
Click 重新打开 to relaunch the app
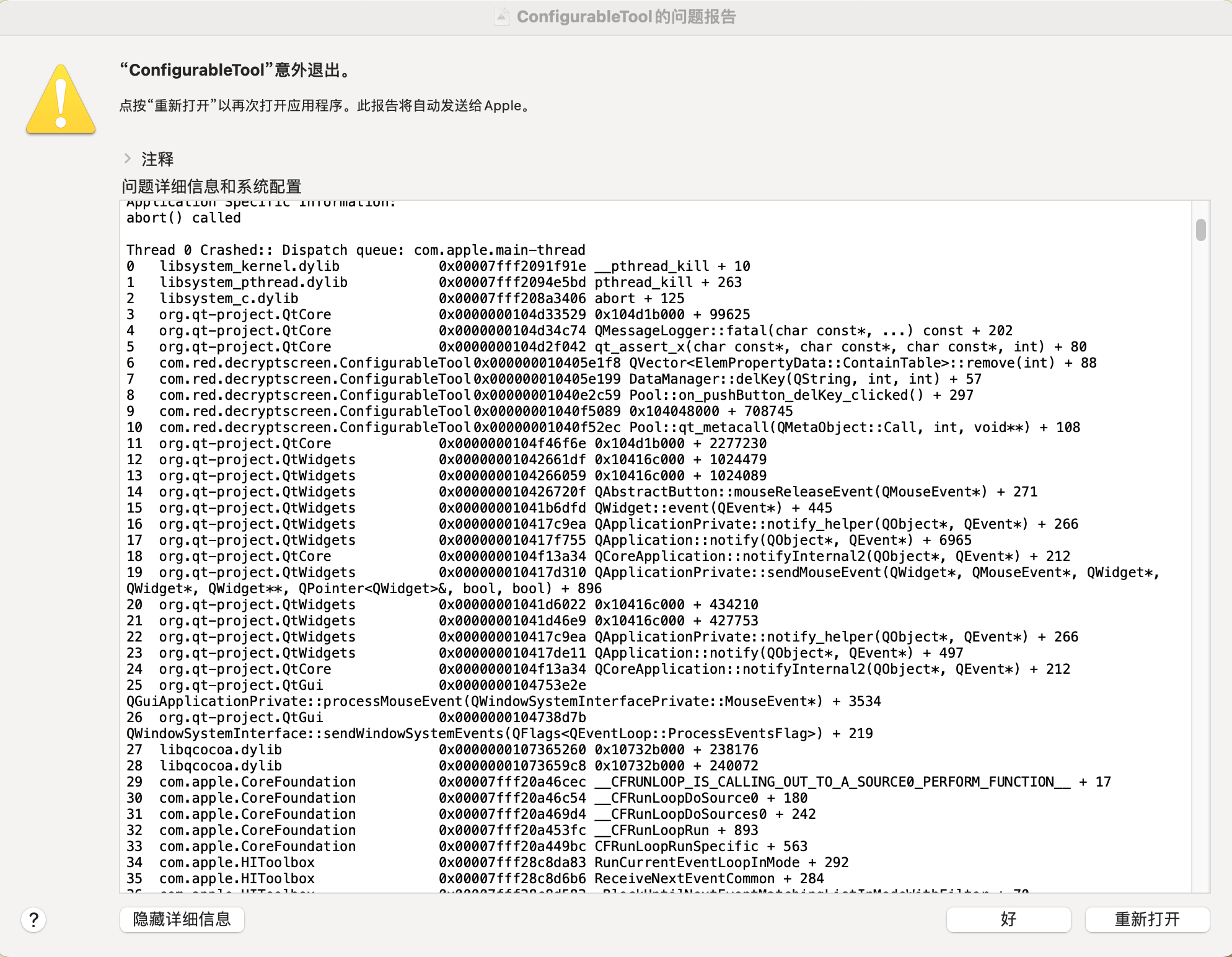coord(1147,919)
